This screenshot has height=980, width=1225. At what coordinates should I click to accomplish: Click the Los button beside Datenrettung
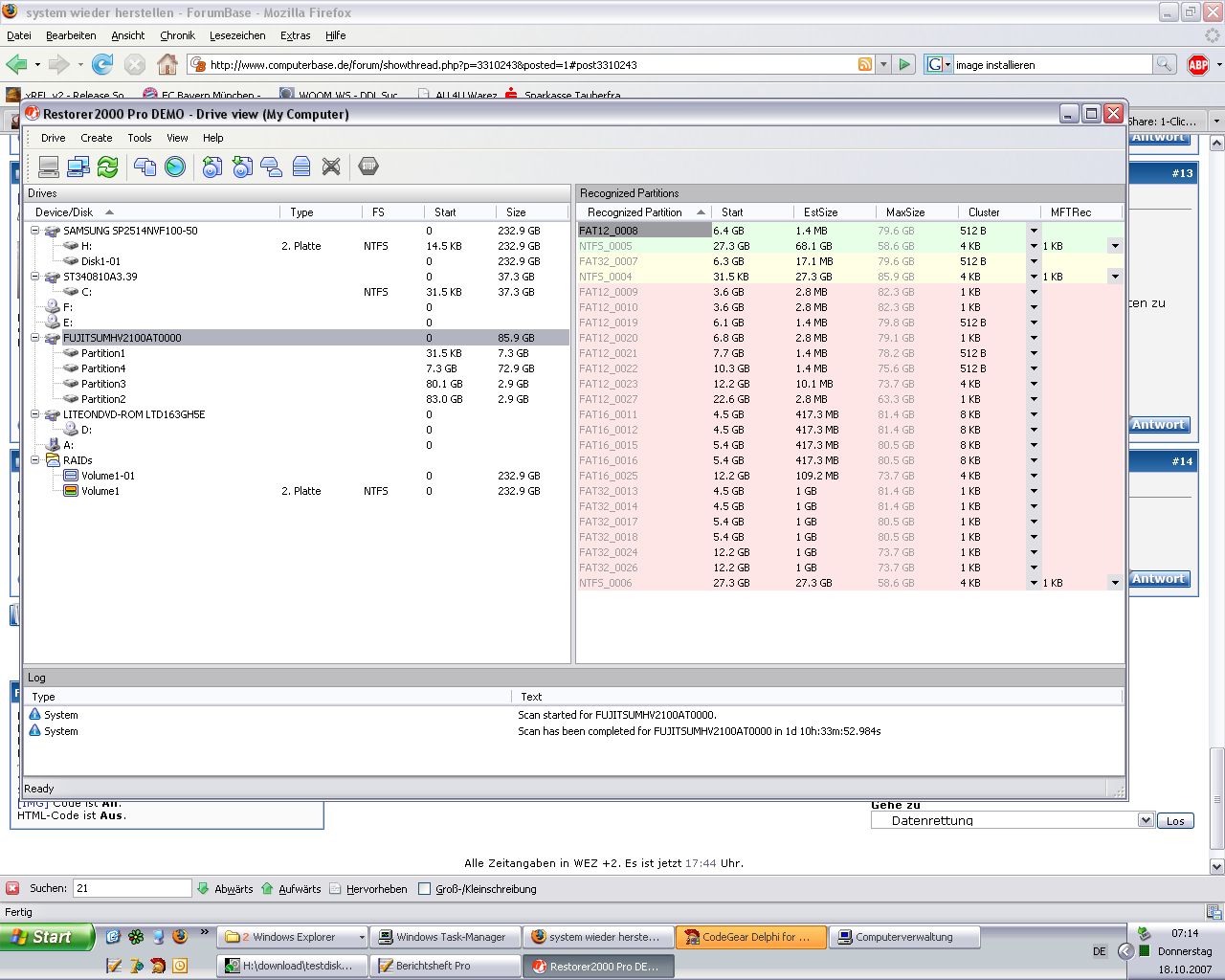[1175, 821]
